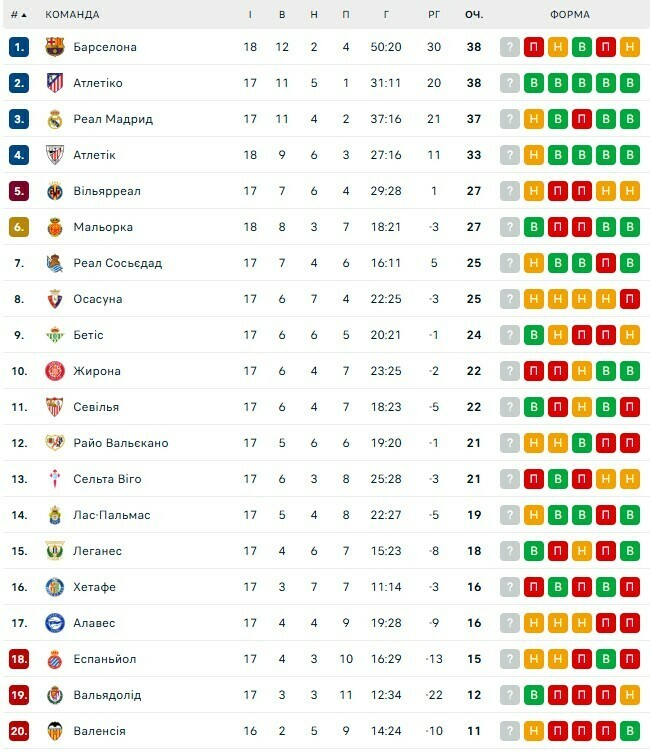Open the Атлетіко team link
The image size is (651, 753).
click(98, 83)
